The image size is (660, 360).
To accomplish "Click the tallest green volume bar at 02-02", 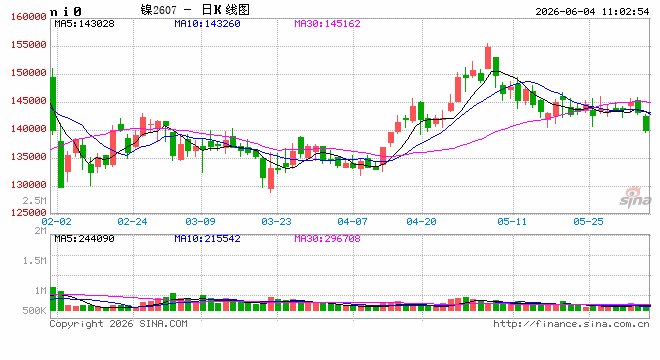I will pyautogui.click(x=53, y=299).
